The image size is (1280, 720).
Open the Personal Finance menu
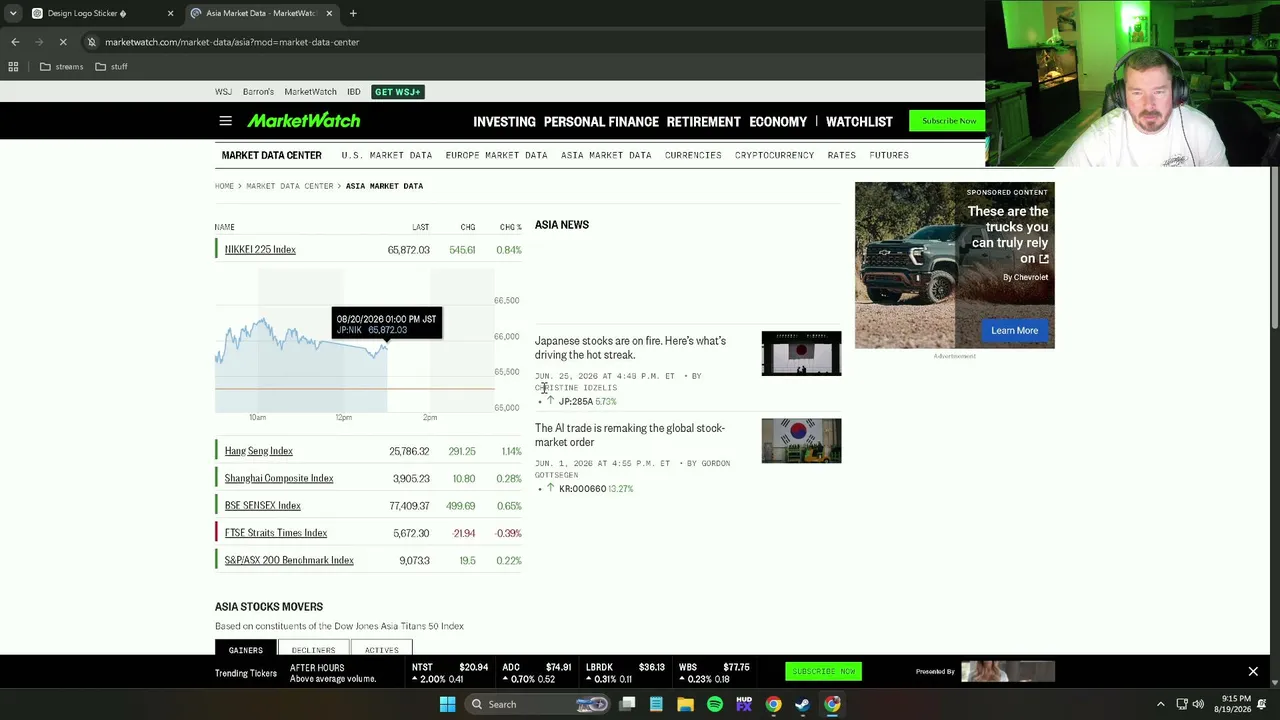point(601,122)
